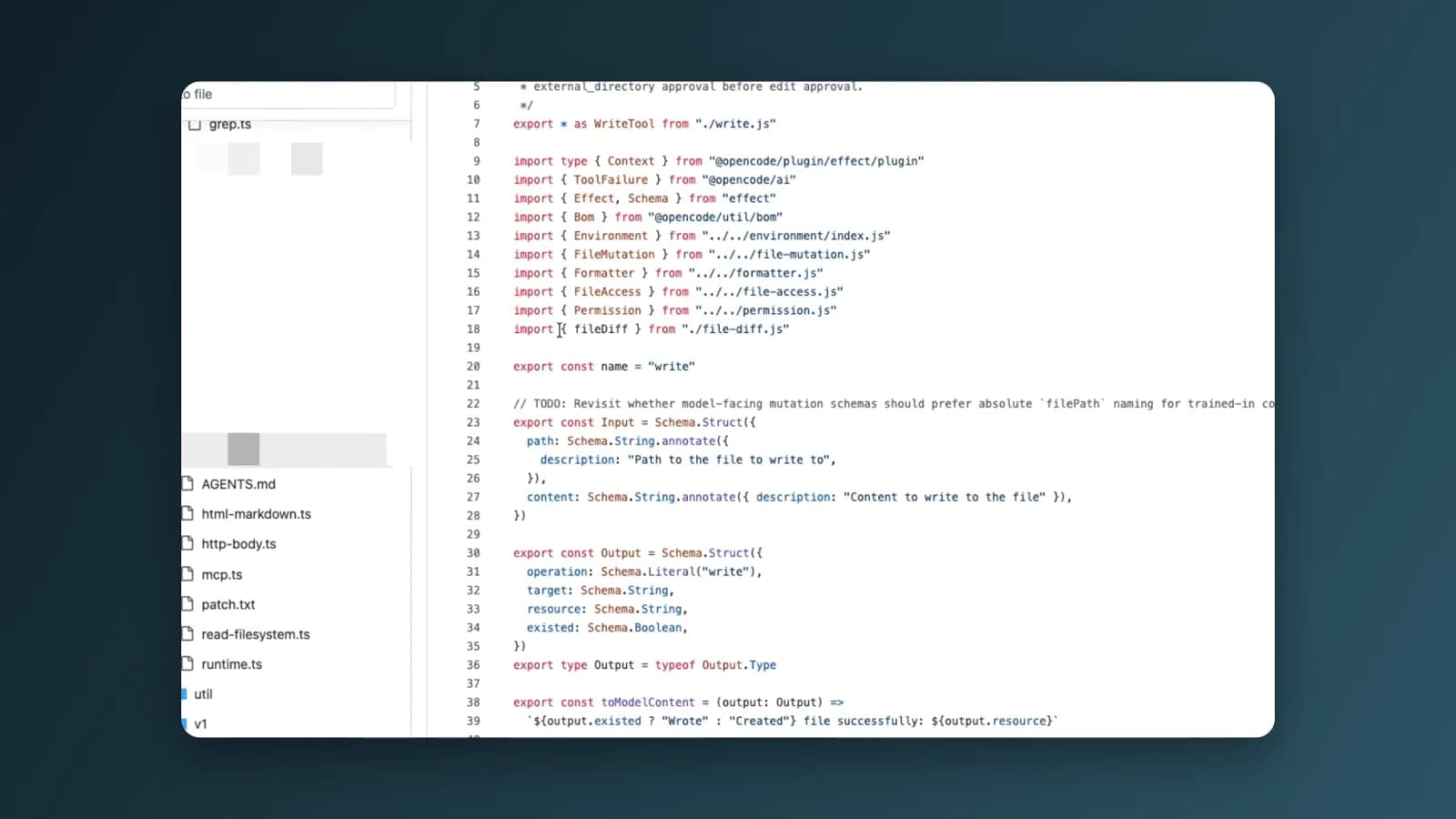Click "@opencode/plugin/effect/plugin" import path
The image size is (1456, 819).
point(816,161)
